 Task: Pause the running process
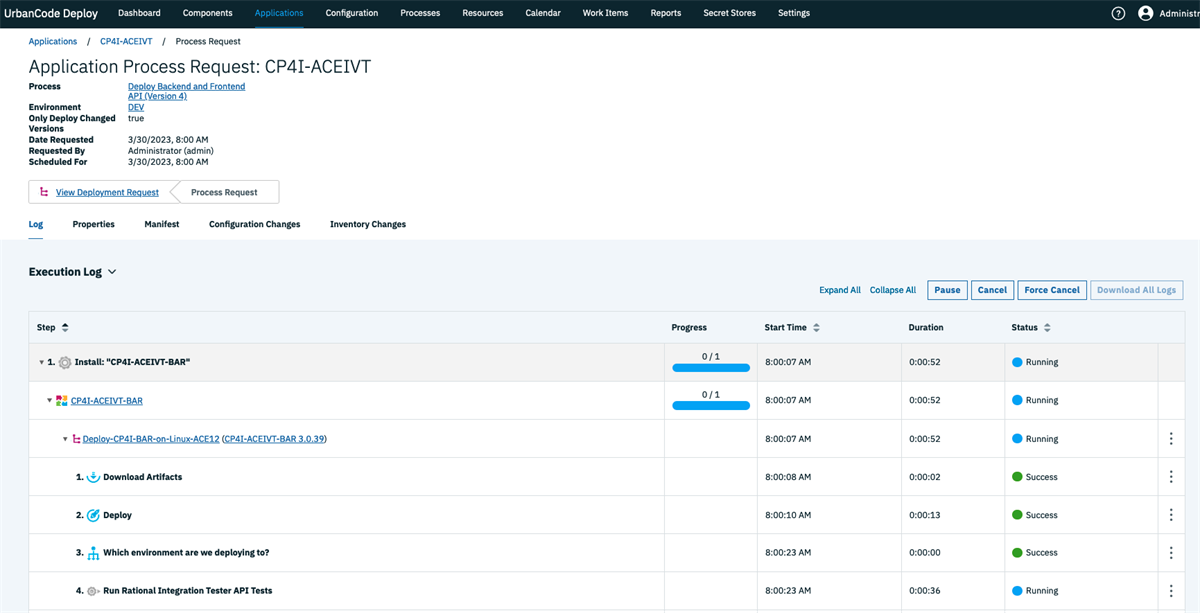point(946,290)
